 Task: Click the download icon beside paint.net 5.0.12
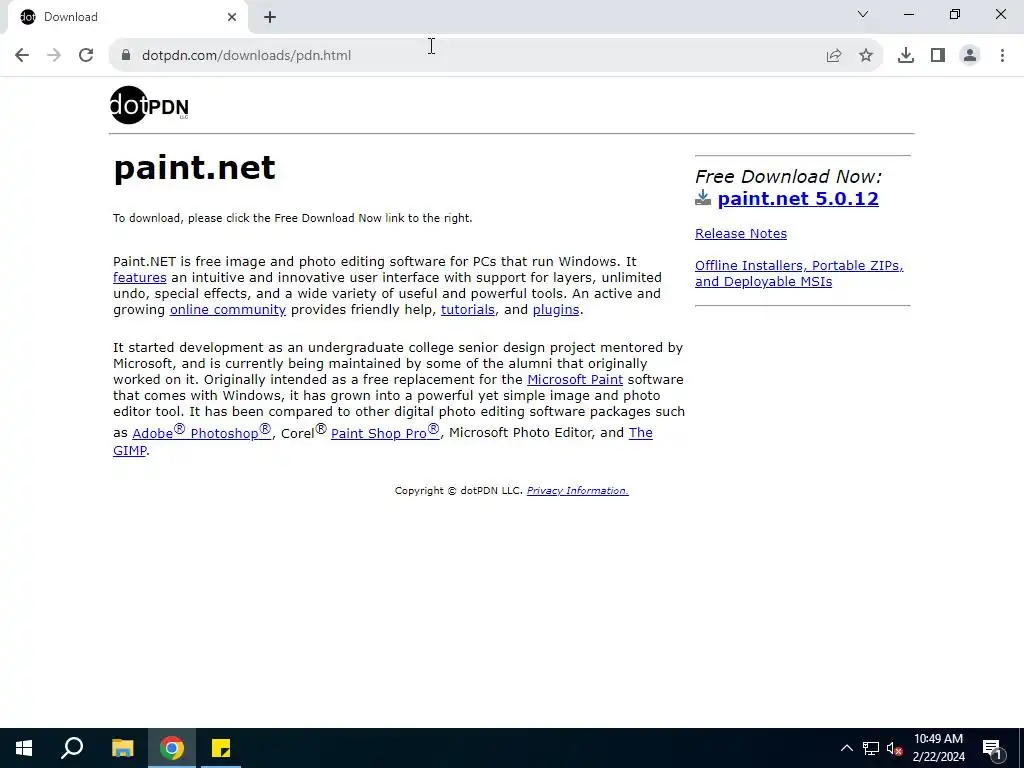703,198
